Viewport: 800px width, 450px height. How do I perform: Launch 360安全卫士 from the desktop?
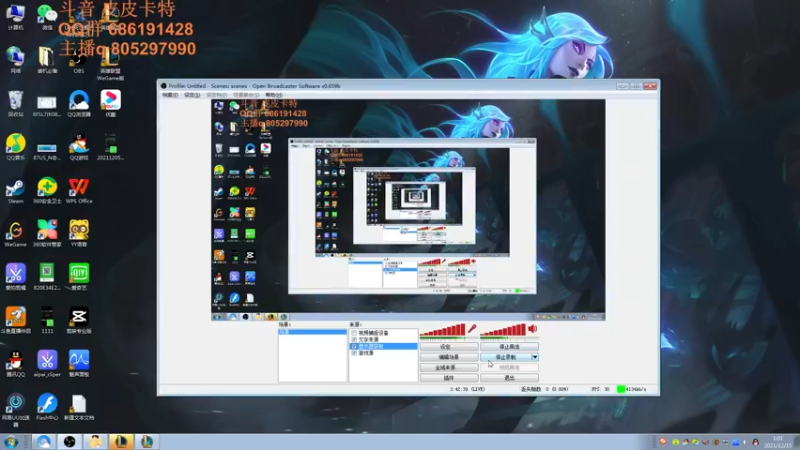click(47, 190)
